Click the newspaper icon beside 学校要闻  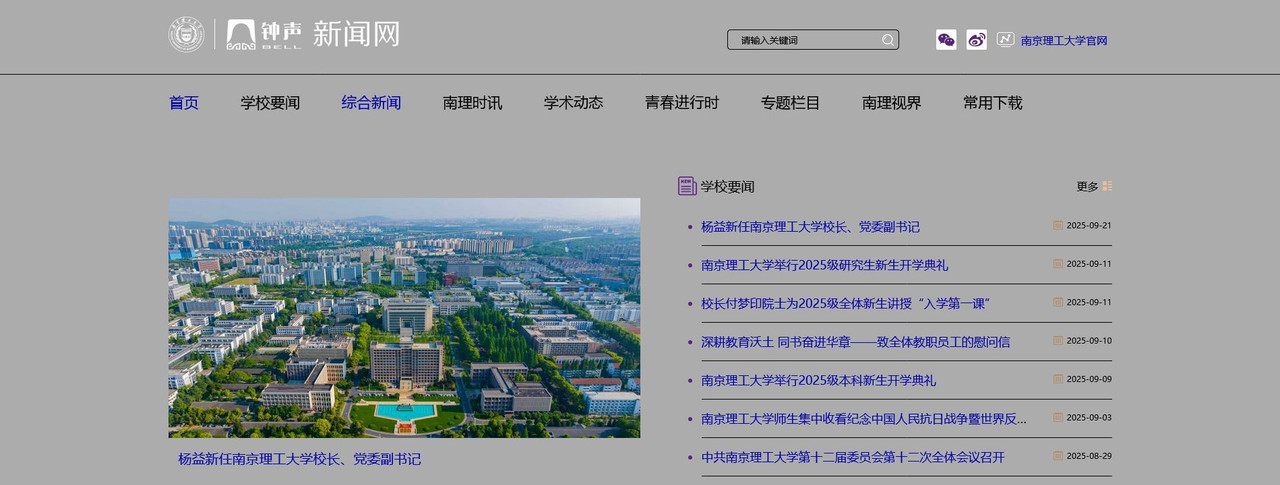coord(687,186)
